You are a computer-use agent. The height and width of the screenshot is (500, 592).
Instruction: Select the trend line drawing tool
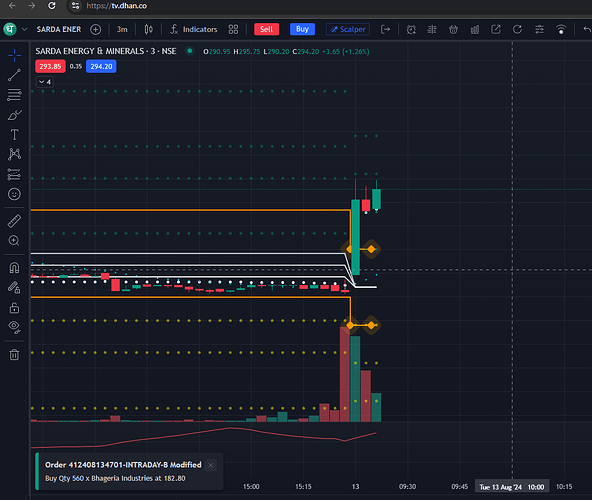pos(14,75)
